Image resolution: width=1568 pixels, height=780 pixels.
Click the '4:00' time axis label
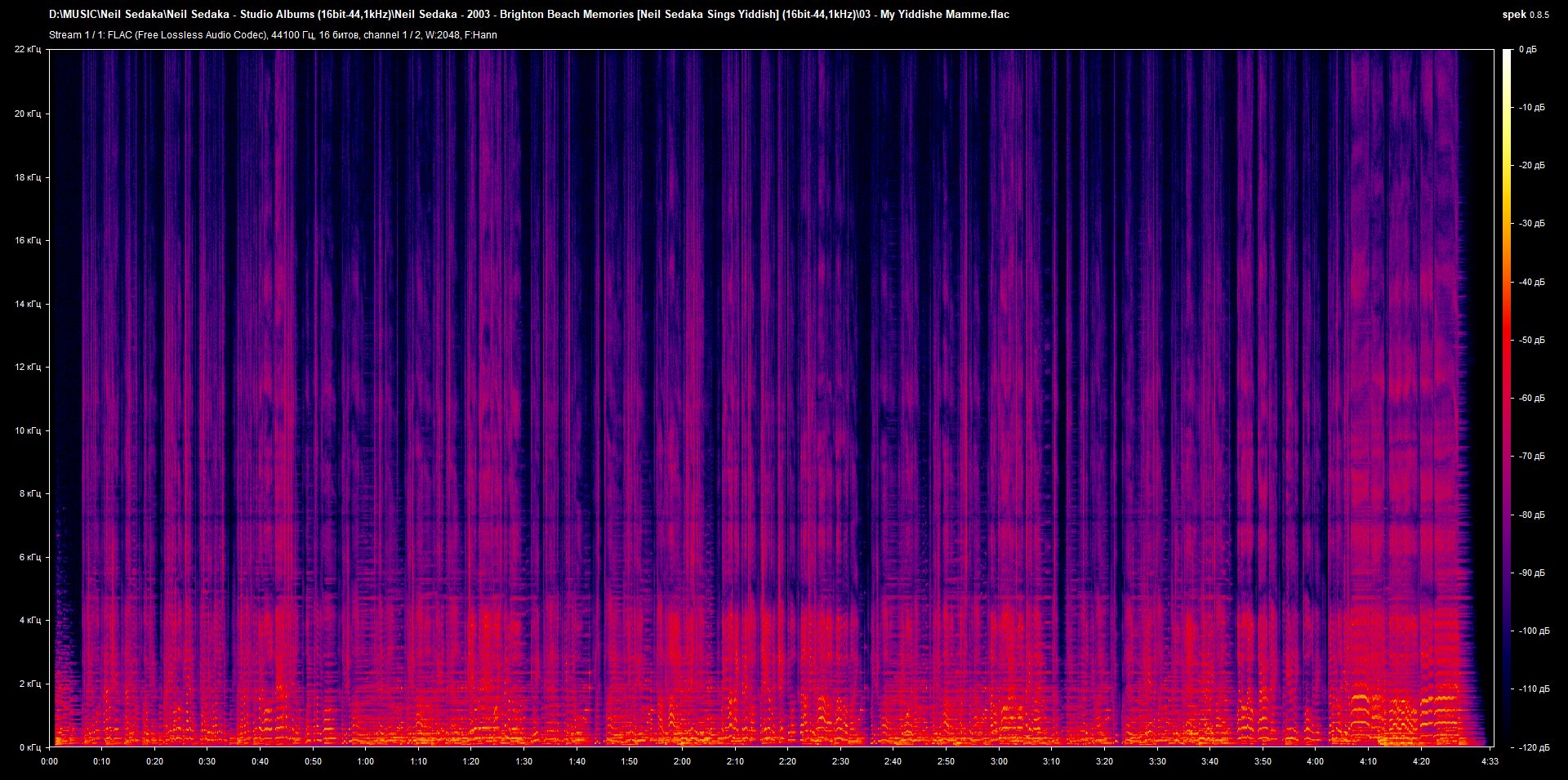(1315, 761)
